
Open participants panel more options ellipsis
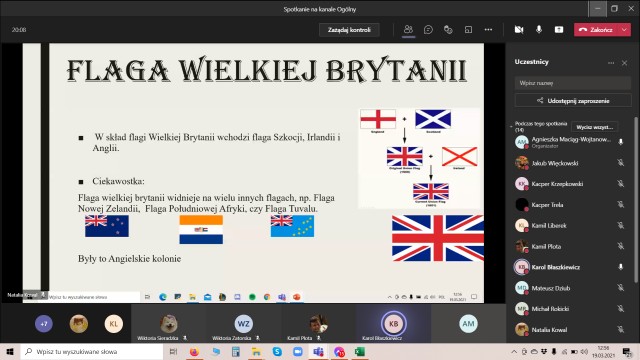611,63
